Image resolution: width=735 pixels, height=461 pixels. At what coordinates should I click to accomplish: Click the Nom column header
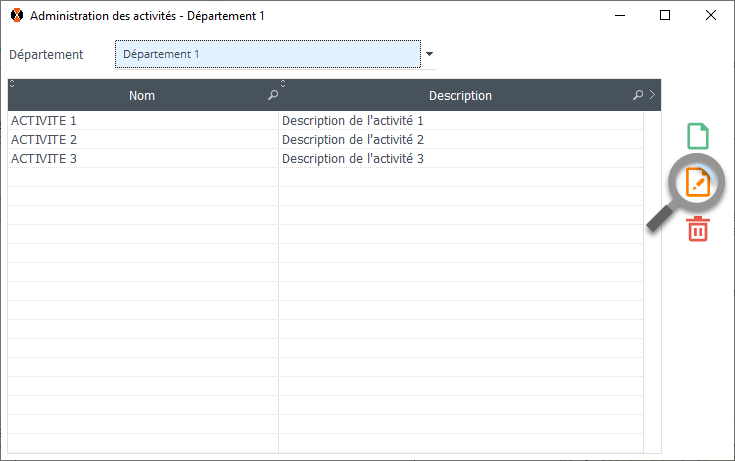pos(142,96)
